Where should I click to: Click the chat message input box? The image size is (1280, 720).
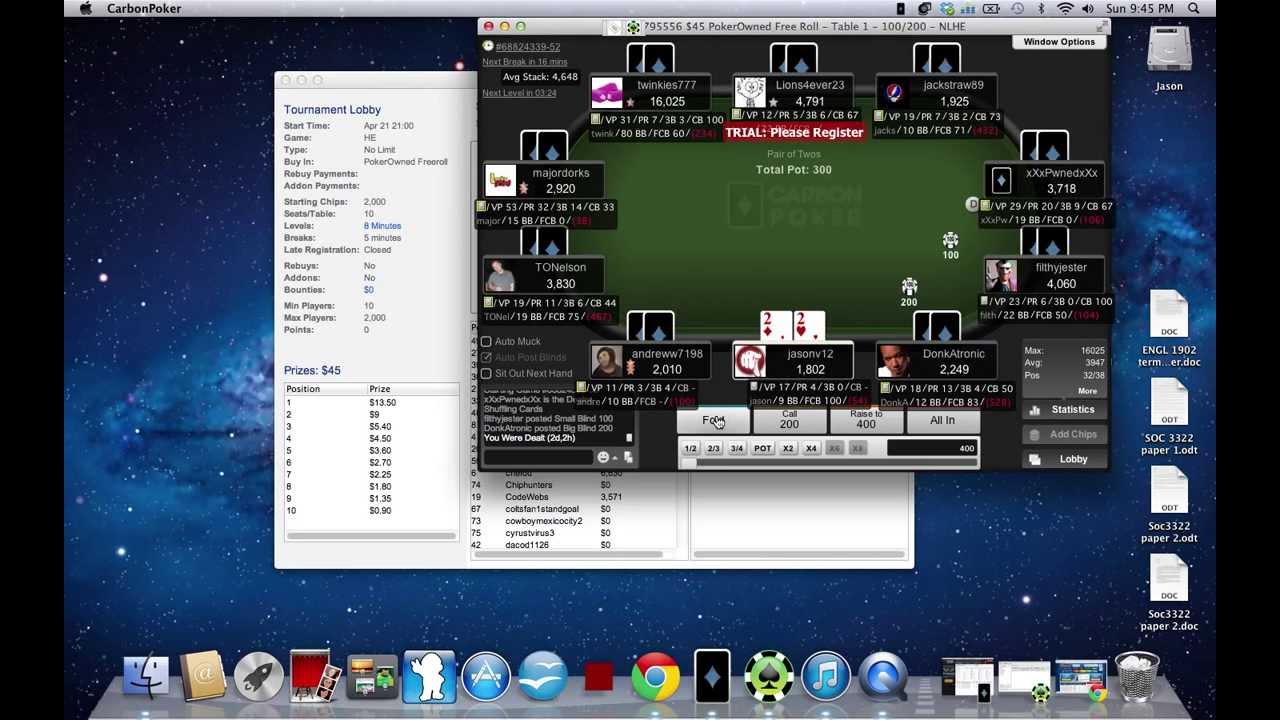click(x=538, y=458)
